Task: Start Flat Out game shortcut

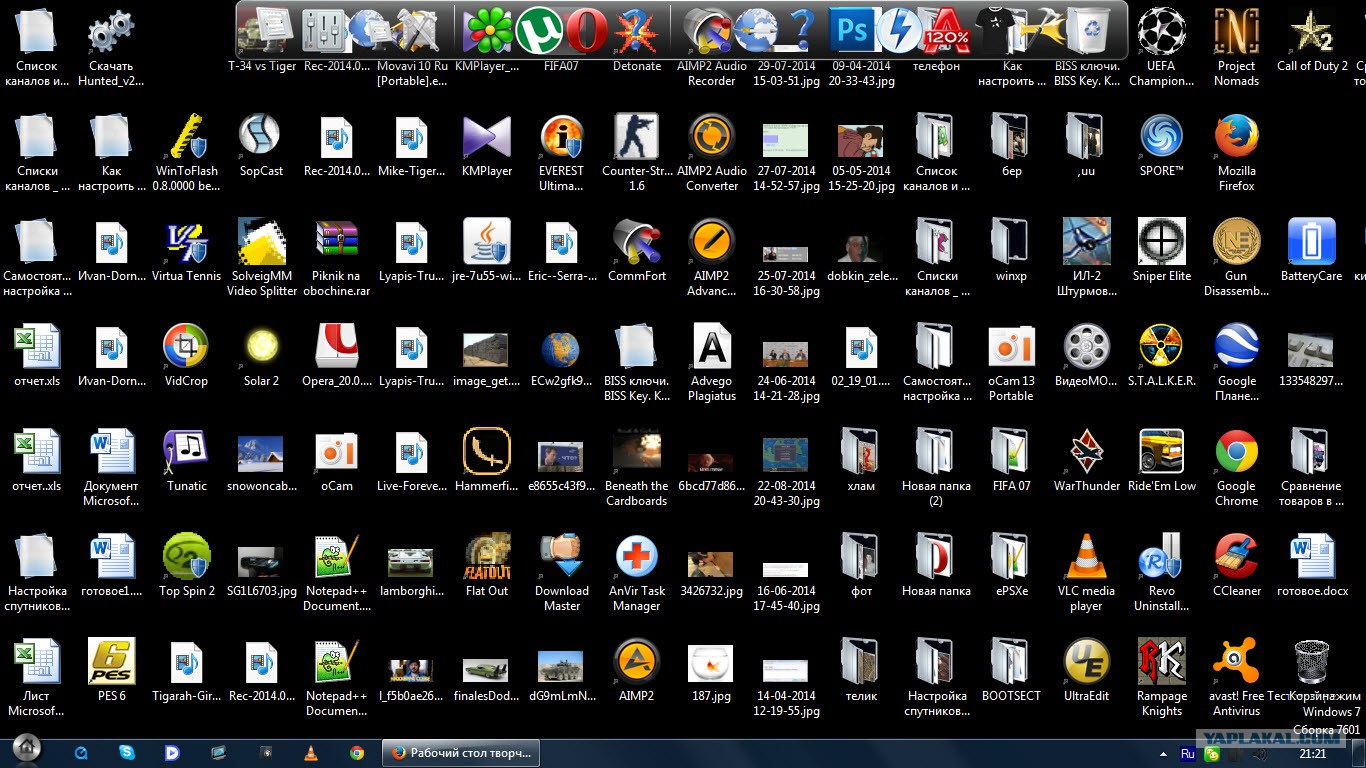Action: (x=487, y=566)
